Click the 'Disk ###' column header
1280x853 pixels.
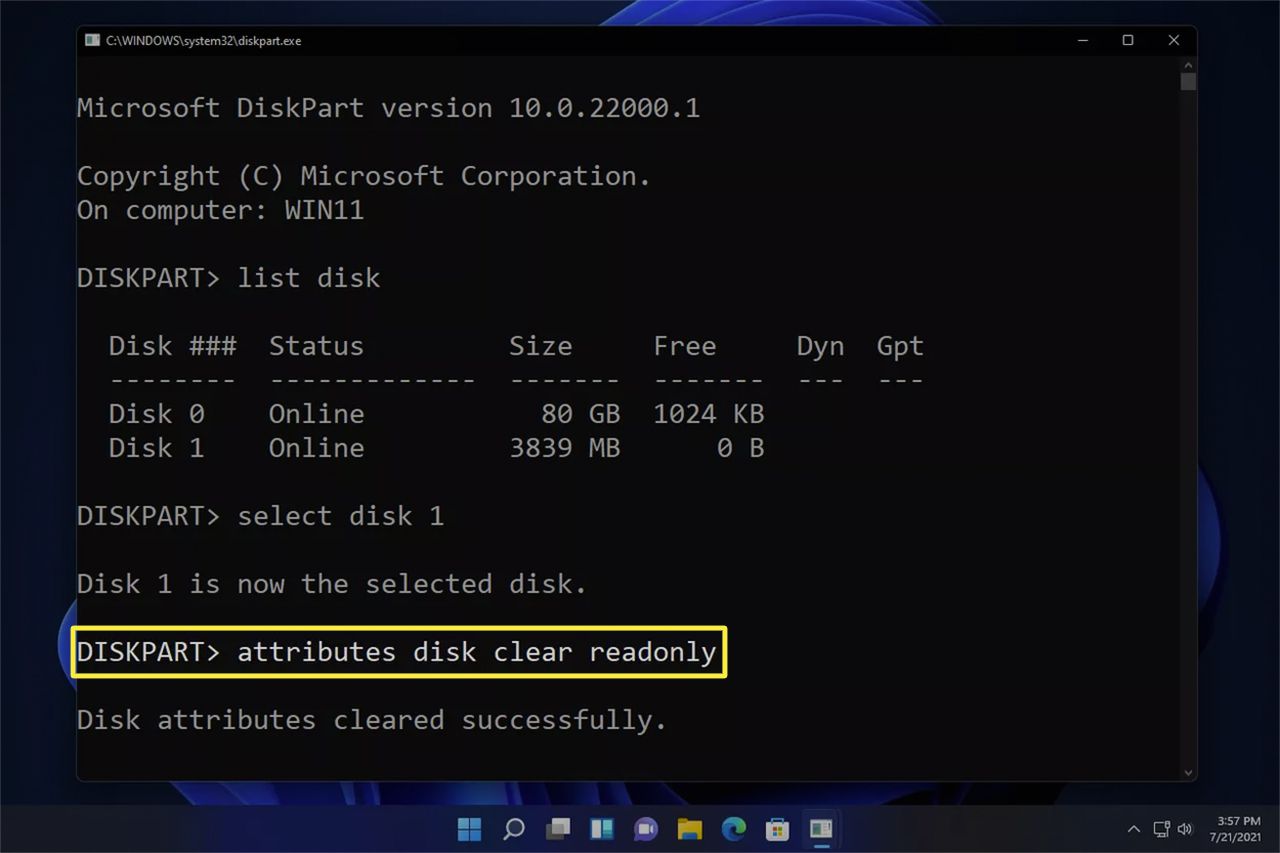[172, 346]
